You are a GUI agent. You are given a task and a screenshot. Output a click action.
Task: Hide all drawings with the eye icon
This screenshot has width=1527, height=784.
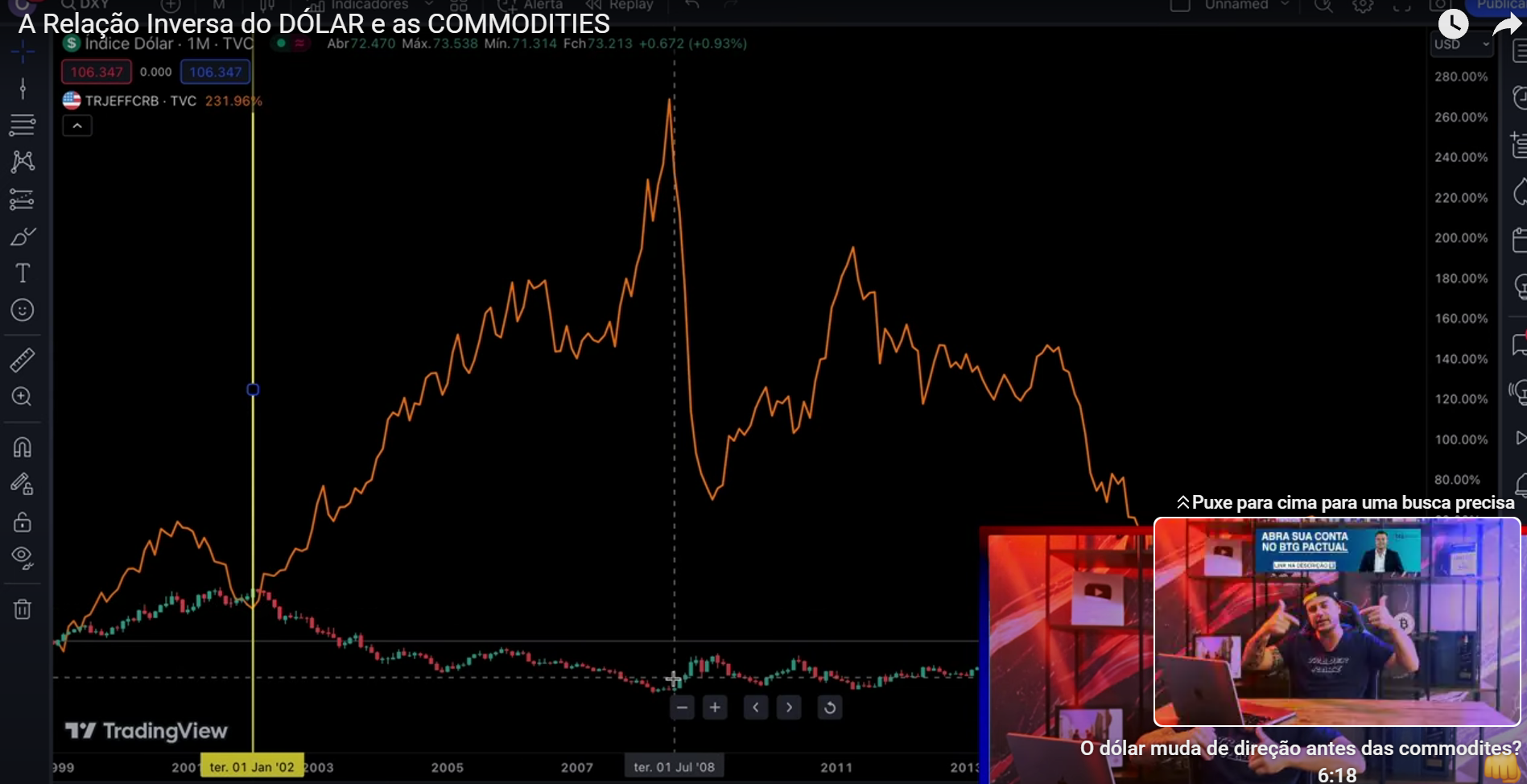pos(23,558)
